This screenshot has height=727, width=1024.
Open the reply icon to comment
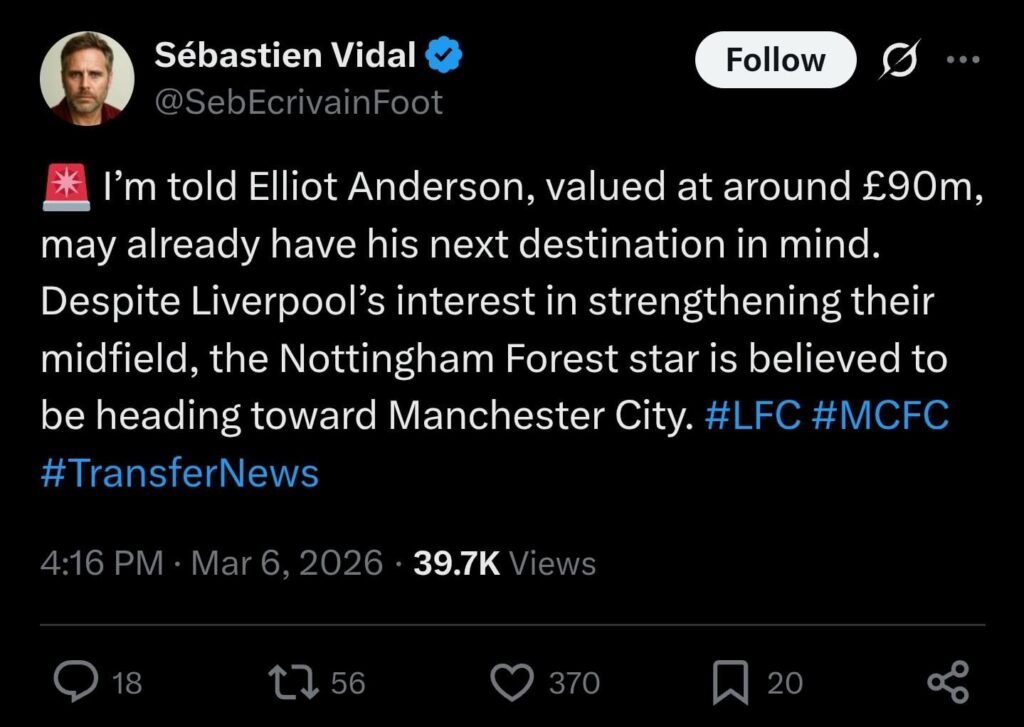(75, 683)
